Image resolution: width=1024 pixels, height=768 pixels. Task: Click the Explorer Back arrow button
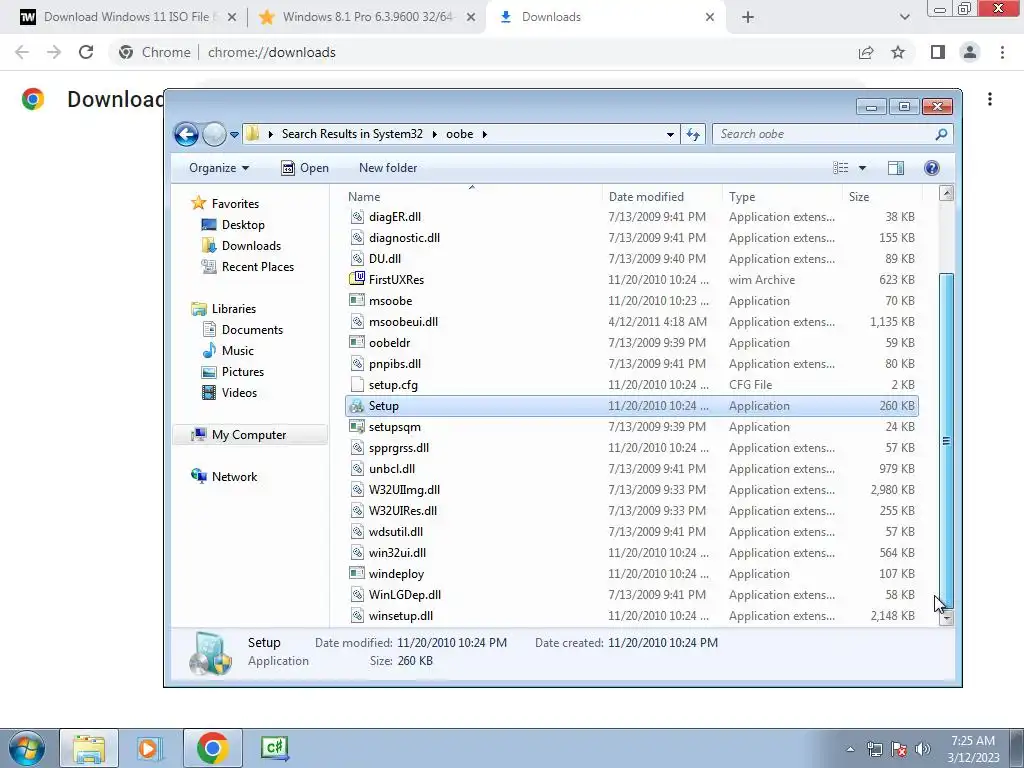[x=186, y=135]
